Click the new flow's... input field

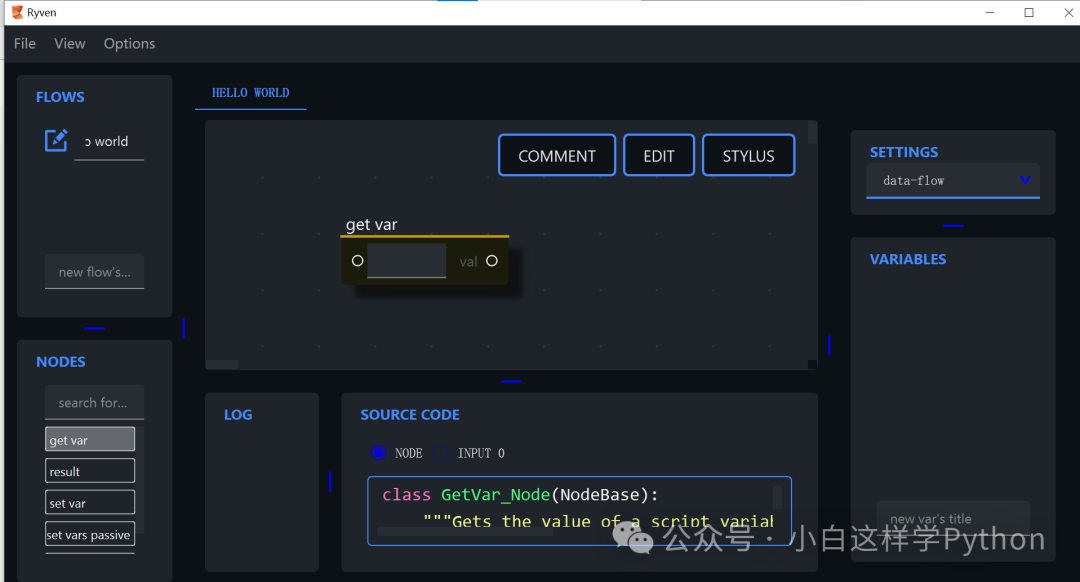pos(94,271)
